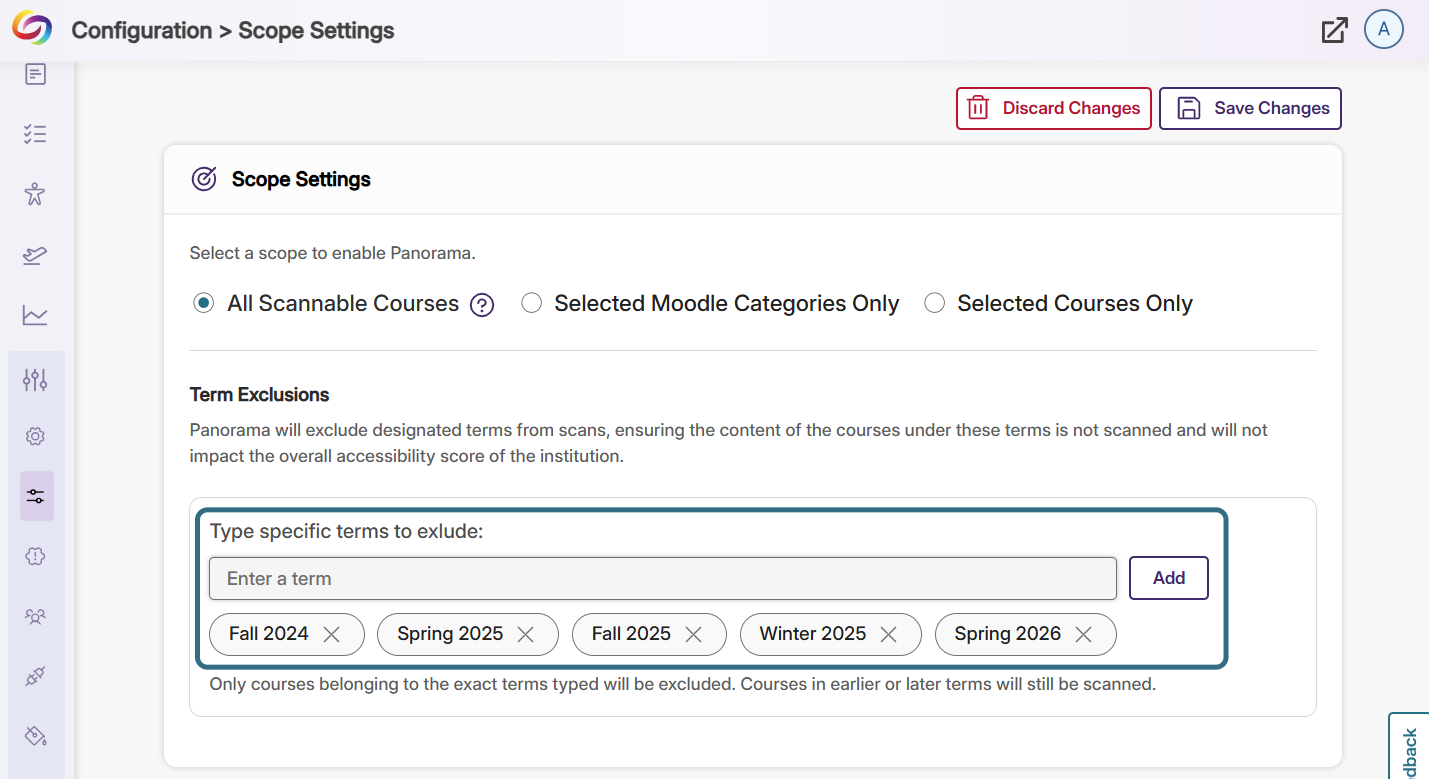Open the line chart analytics sidebar icon
Image resolution: width=1429 pixels, height=779 pixels.
tap(36, 316)
